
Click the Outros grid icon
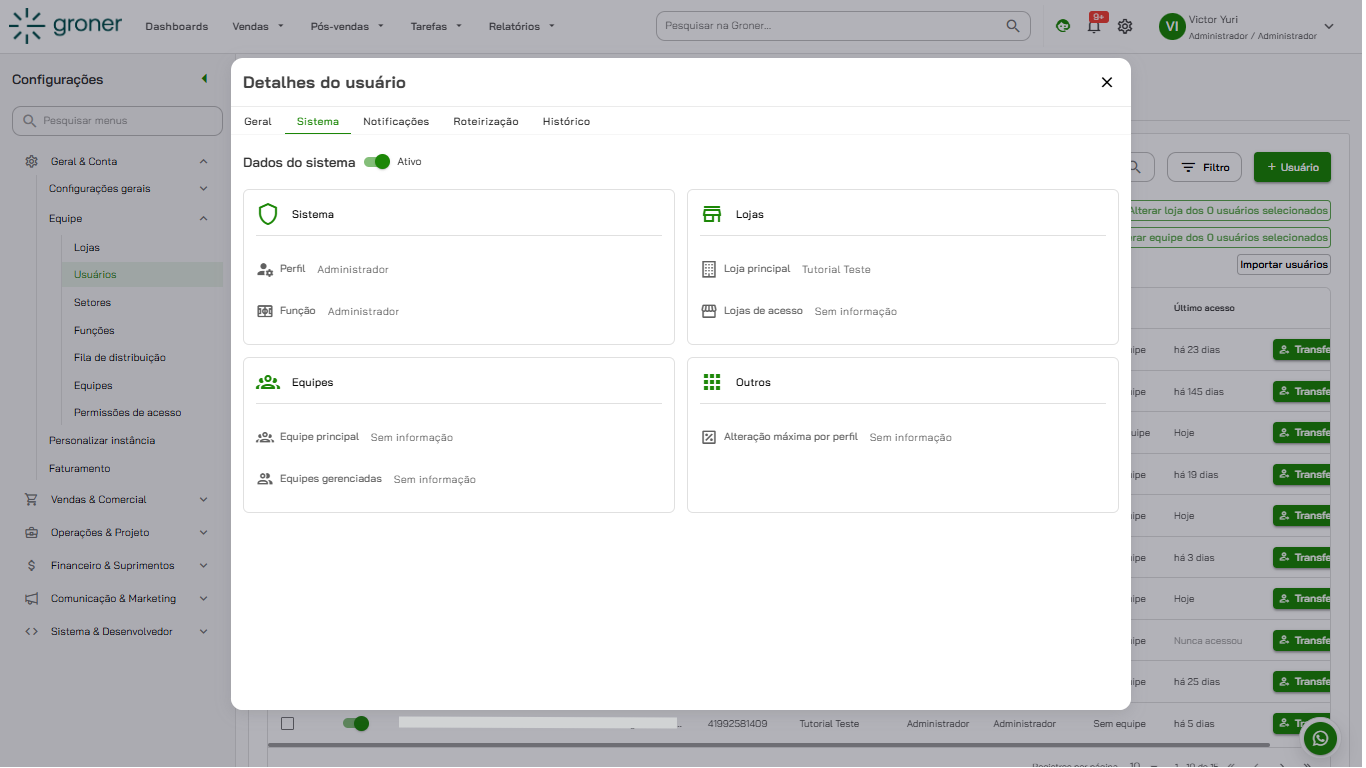click(712, 382)
